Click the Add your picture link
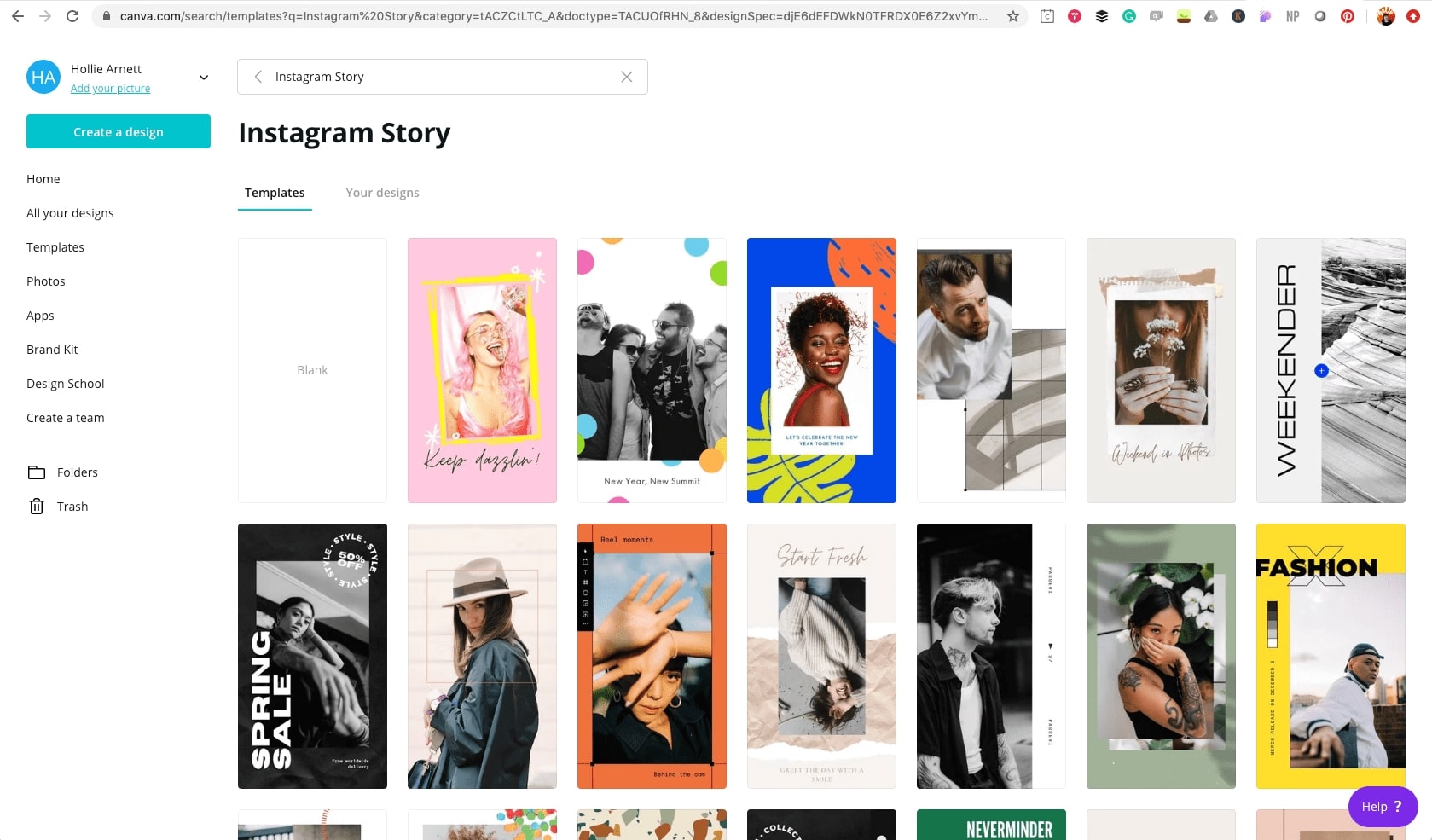The image size is (1432, 840). coord(110,89)
